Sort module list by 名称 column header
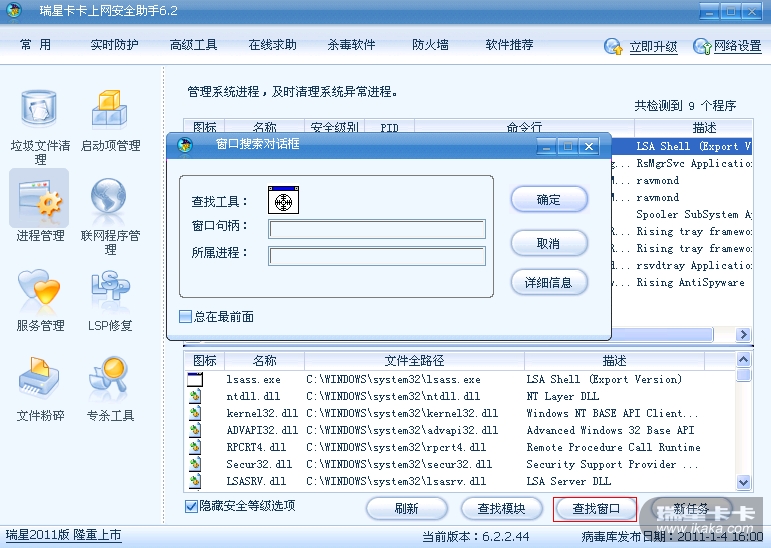771x548 pixels. click(264, 361)
